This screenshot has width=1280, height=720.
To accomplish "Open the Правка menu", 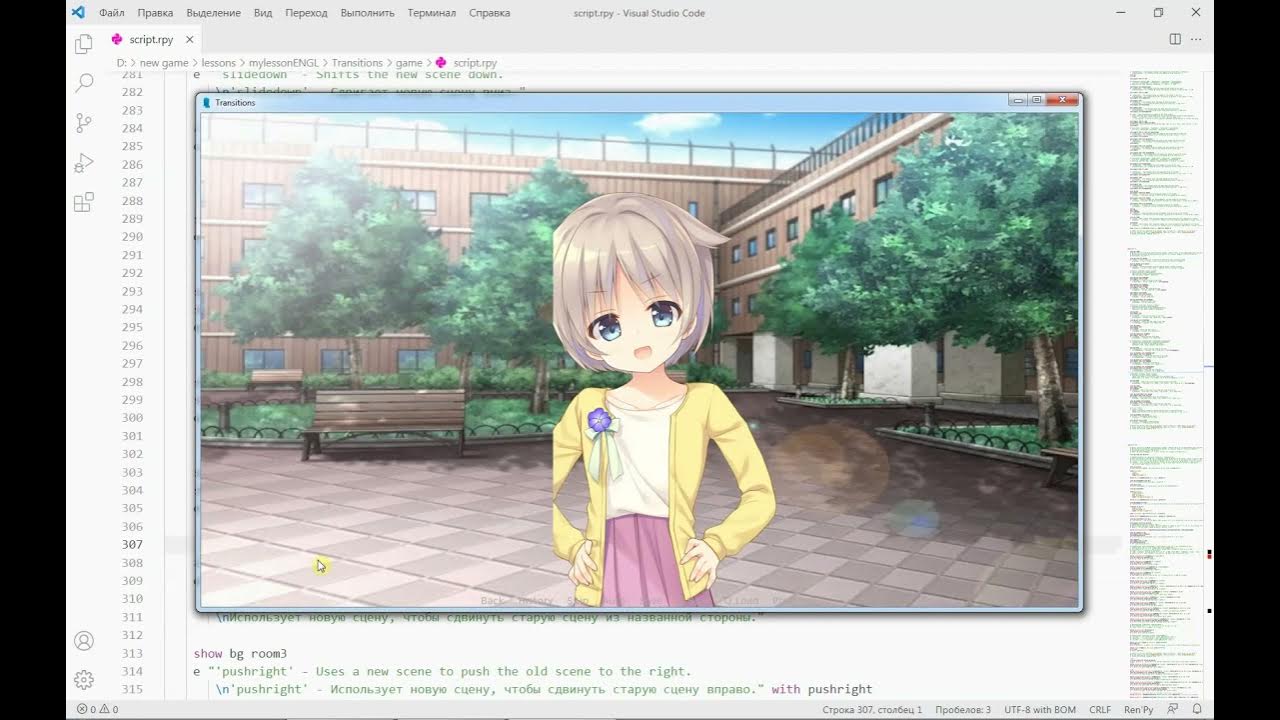I will pyautogui.click(x=155, y=13).
